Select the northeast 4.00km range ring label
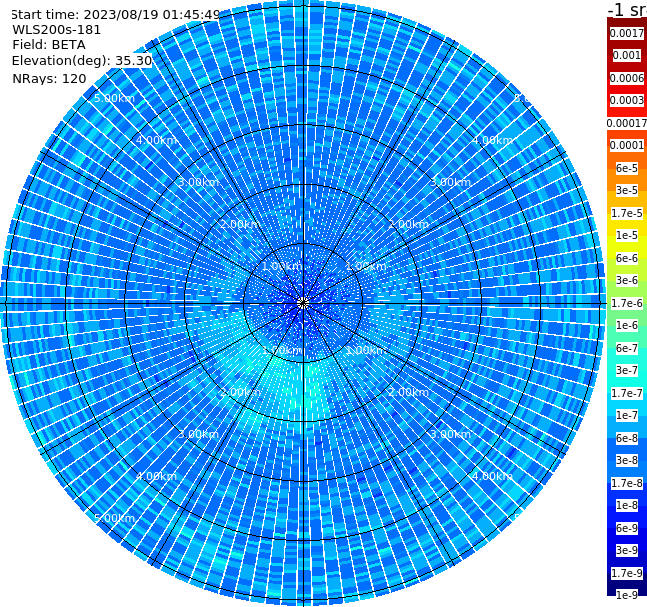 pos(492,140)
